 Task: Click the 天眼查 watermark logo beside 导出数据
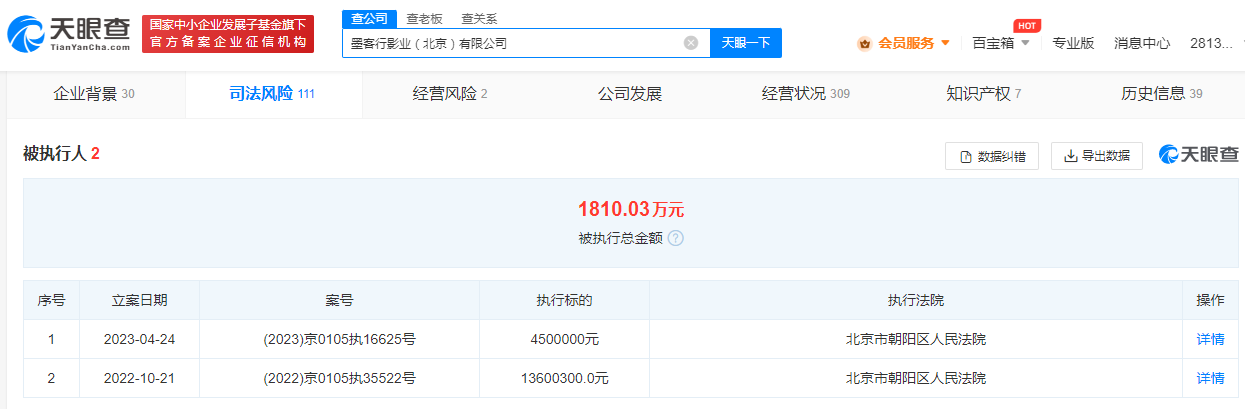point(1199,155)
